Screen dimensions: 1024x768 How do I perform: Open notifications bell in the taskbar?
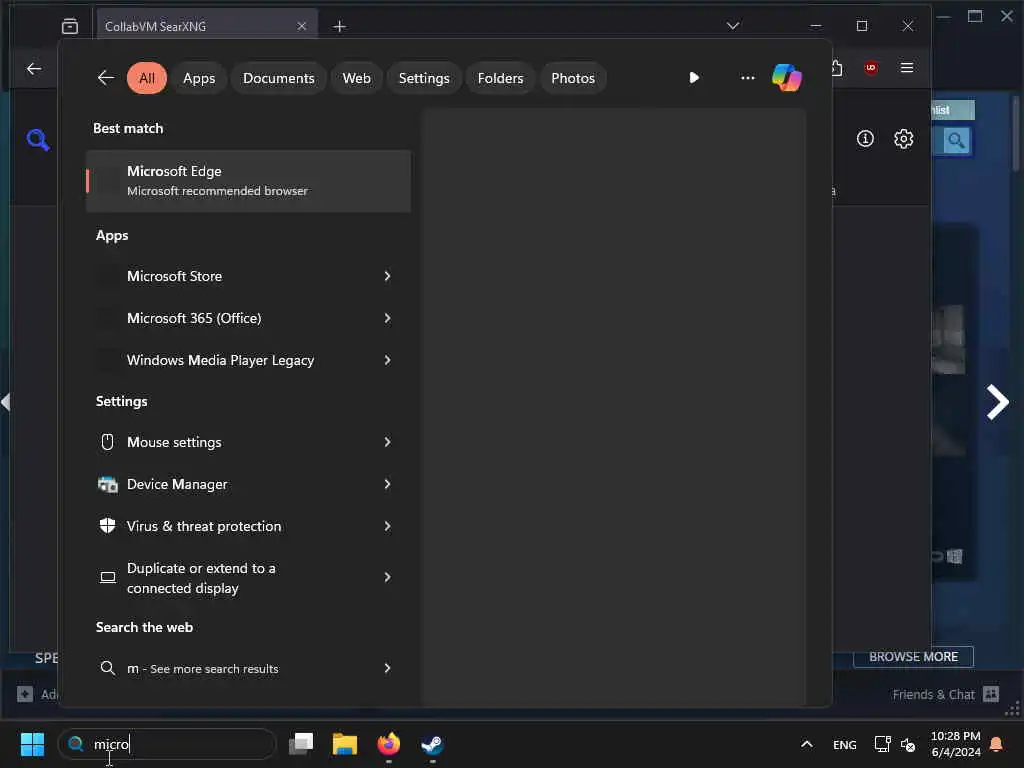coord(996,744)
